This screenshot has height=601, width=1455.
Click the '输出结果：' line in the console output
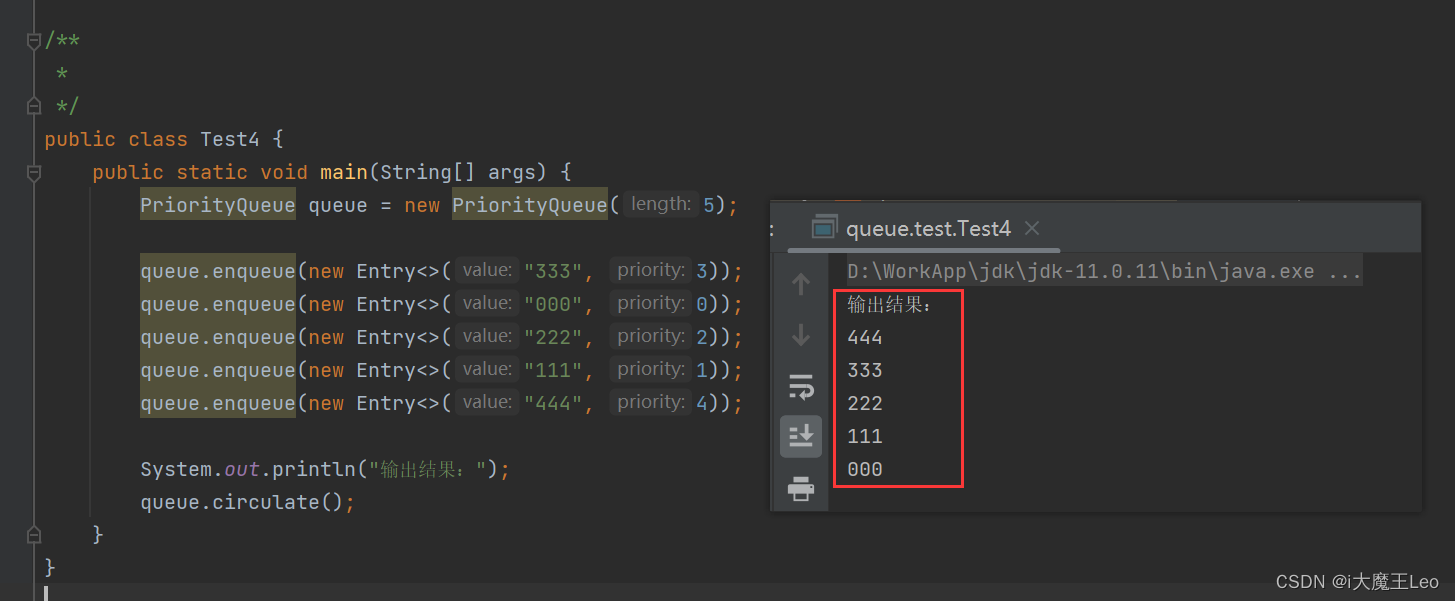click(x=889, y=304)
